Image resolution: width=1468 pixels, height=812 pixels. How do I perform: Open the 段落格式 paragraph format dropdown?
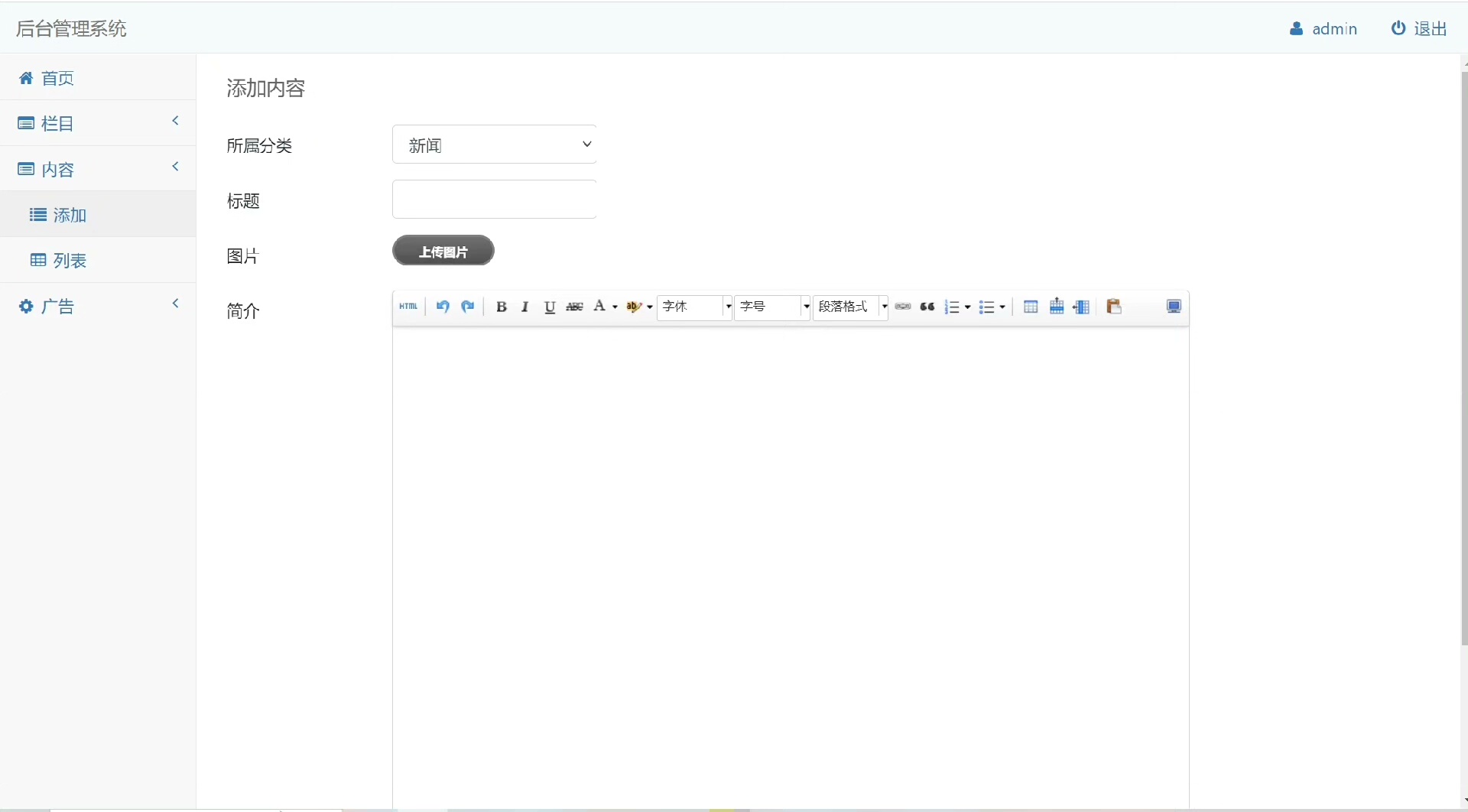851,307
